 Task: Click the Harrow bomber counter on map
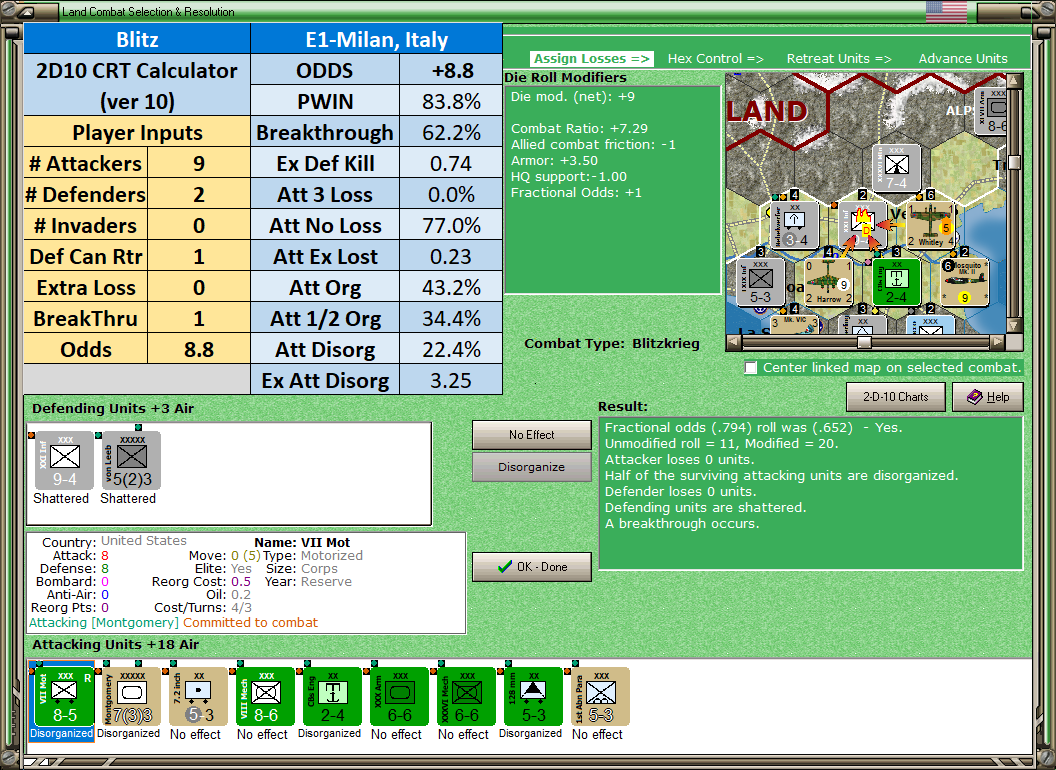[829, 282]
